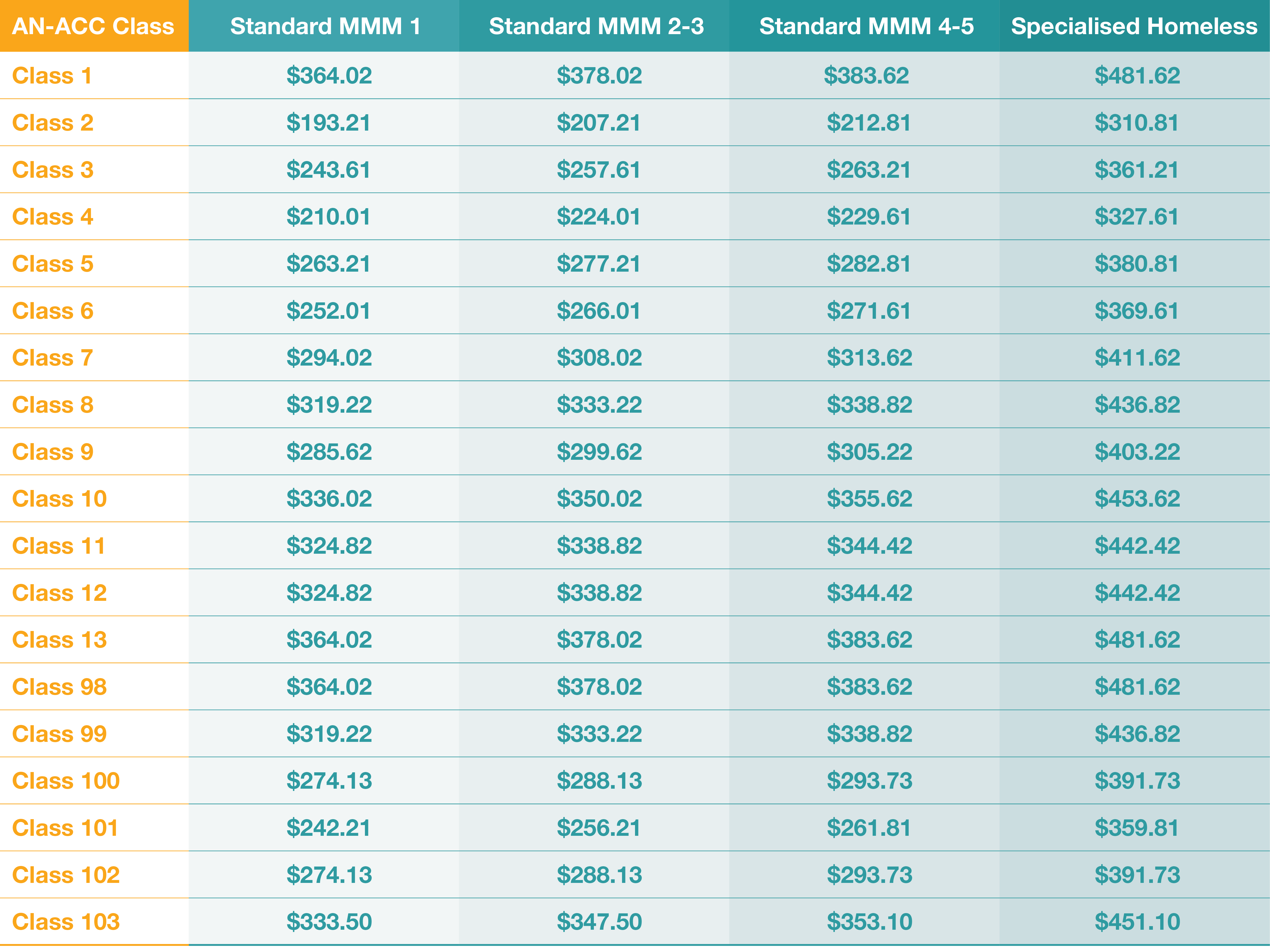Select the "$210.01" cell for Class 4
The height and width of the screenshot is (952, 1270).
tap(329, 217)
